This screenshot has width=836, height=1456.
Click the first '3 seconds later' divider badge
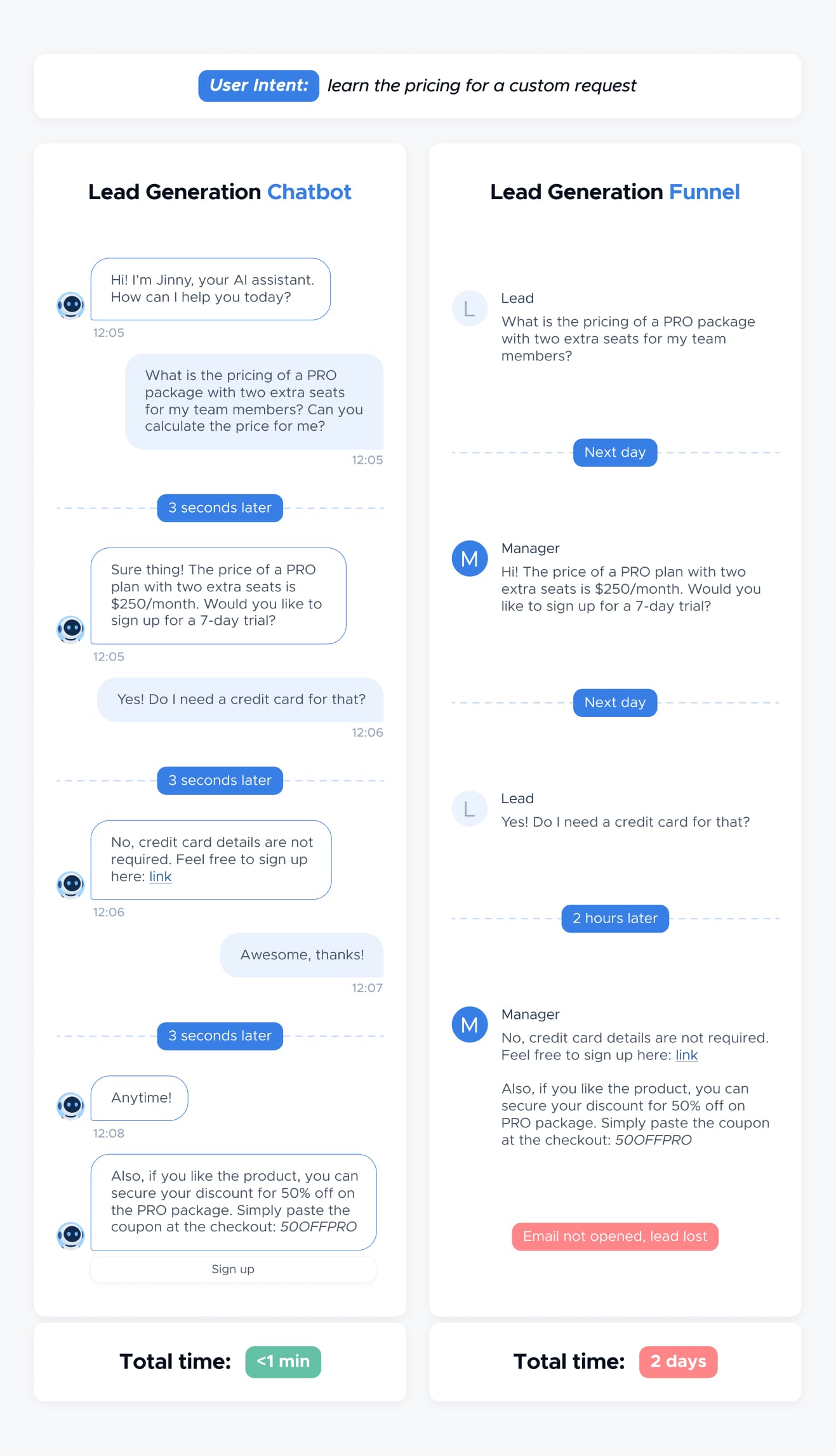[220, 508]
